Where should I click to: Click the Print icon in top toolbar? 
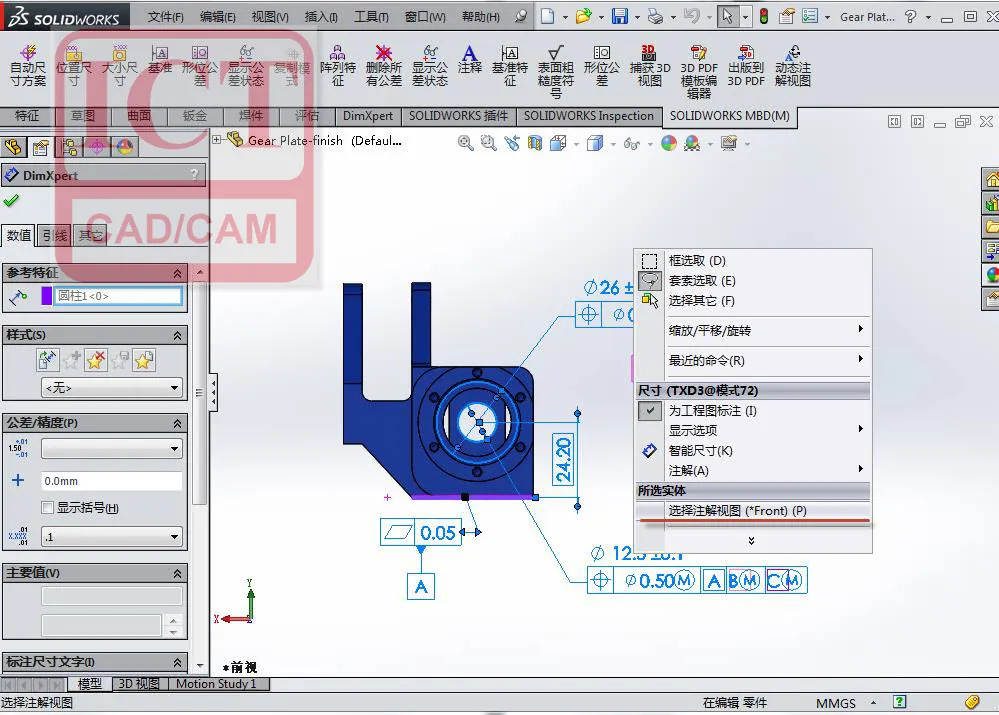656,17
